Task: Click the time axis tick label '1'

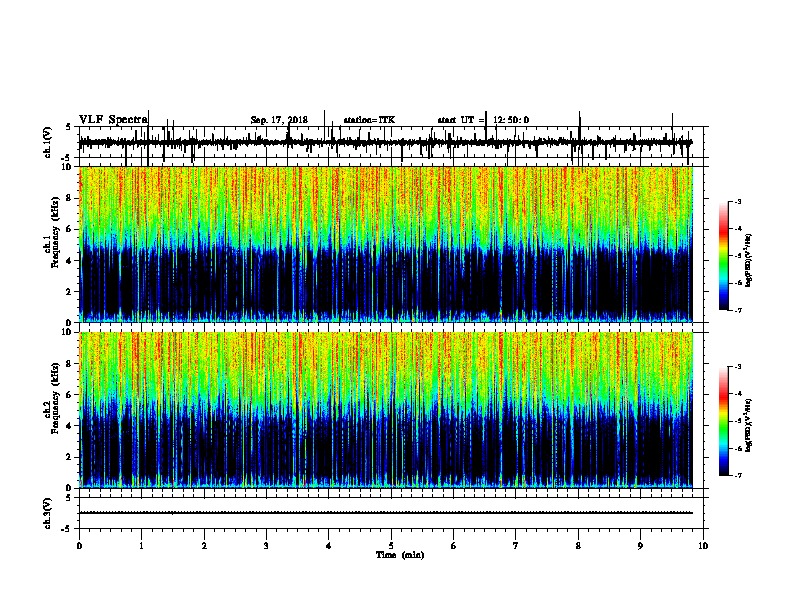Action: tap(141, 546)
